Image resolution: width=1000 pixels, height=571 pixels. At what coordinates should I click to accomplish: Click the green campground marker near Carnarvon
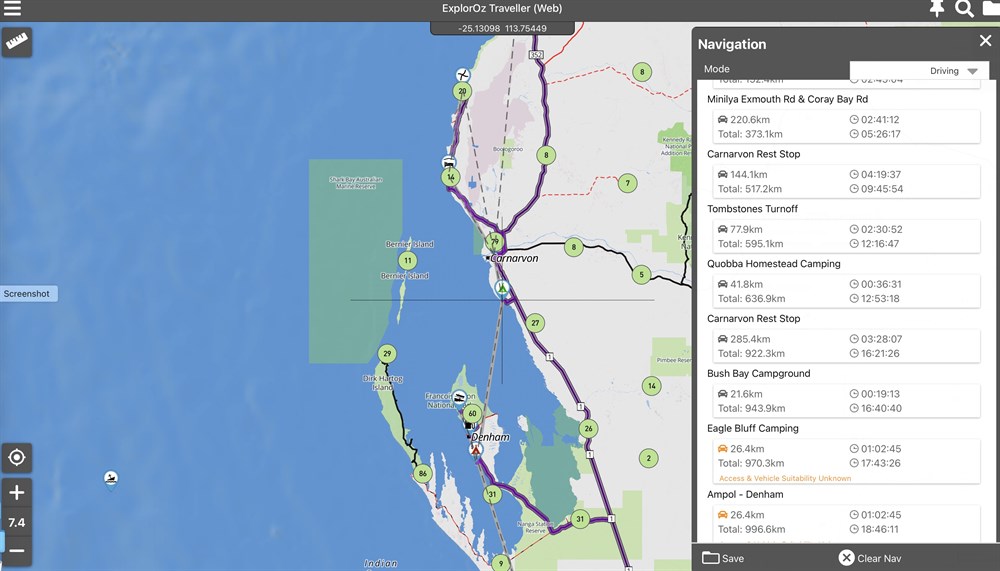[503, 288]
